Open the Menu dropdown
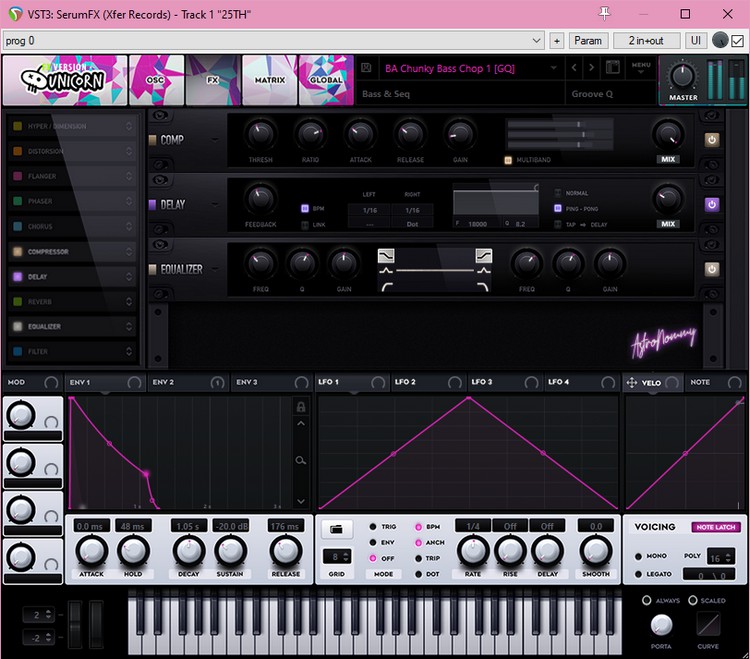This screenshot has height=659, width=750. (x=640, y=68)
